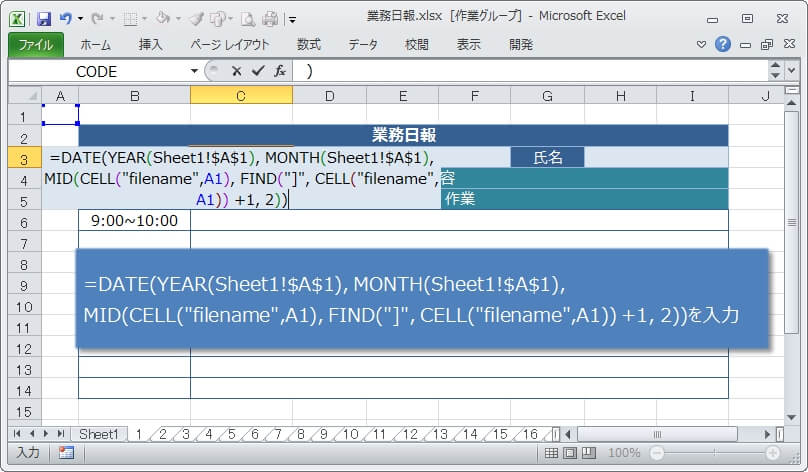Open Excel Help question mark icon
The image size is (808, 472).
723,44
